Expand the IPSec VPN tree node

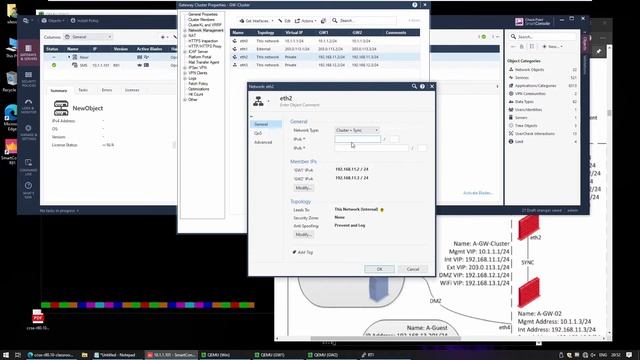coord(185,67)
